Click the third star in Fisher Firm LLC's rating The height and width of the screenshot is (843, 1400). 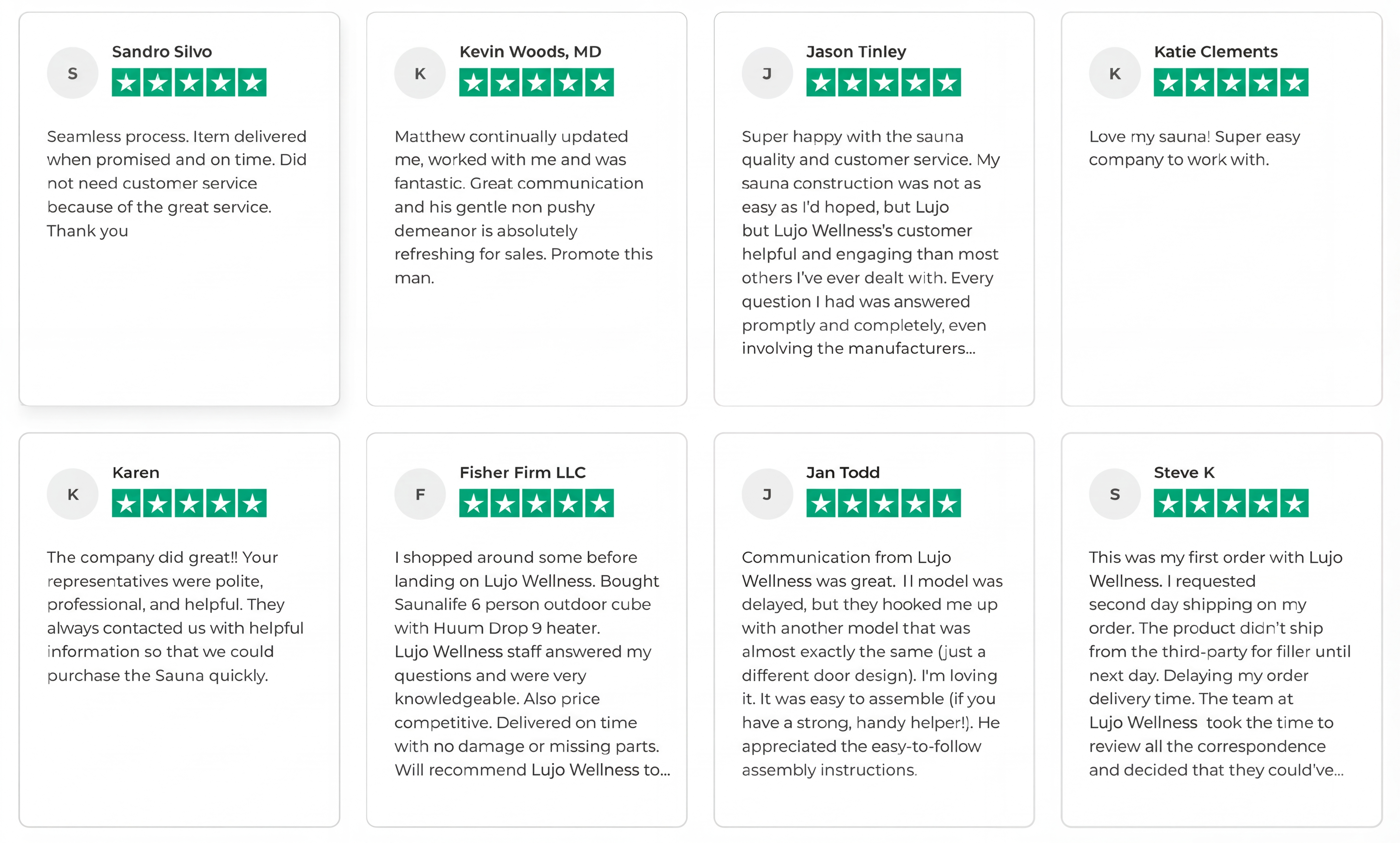pos(536,503)
